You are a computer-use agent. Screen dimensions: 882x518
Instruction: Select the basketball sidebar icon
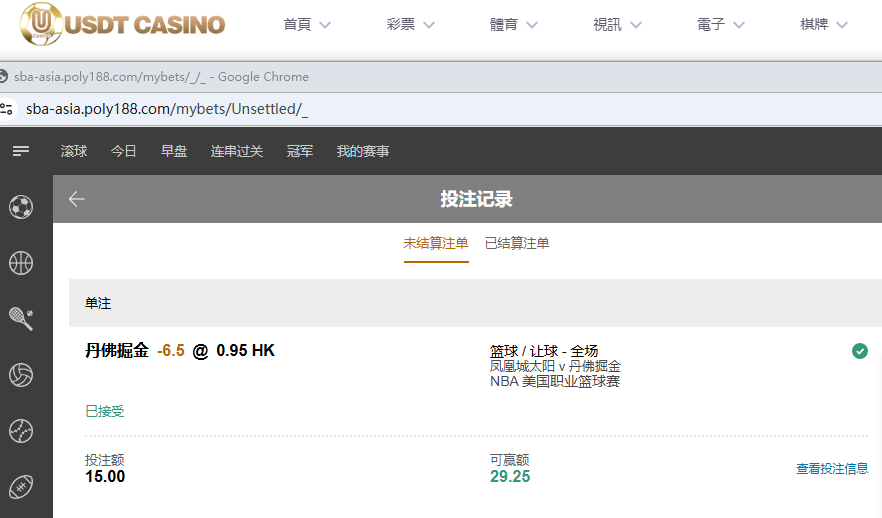pyautogui.click(x=21, y=263)
